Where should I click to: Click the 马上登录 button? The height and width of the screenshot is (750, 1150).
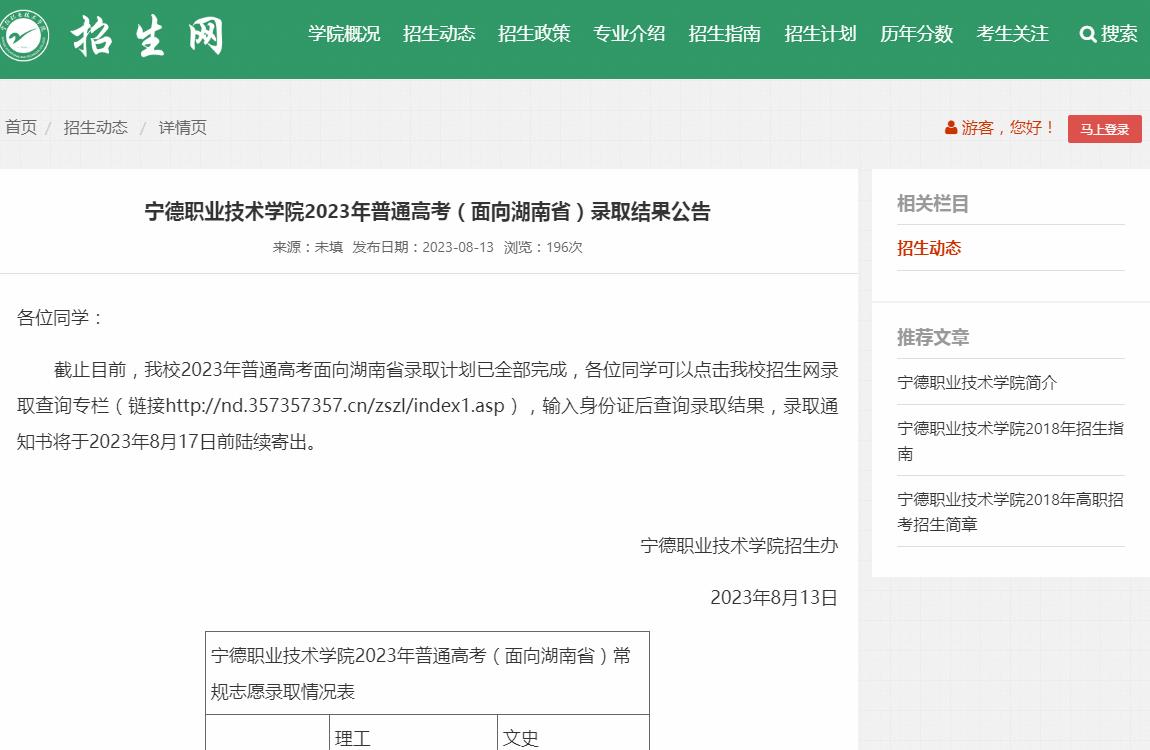coord(1105,129)
